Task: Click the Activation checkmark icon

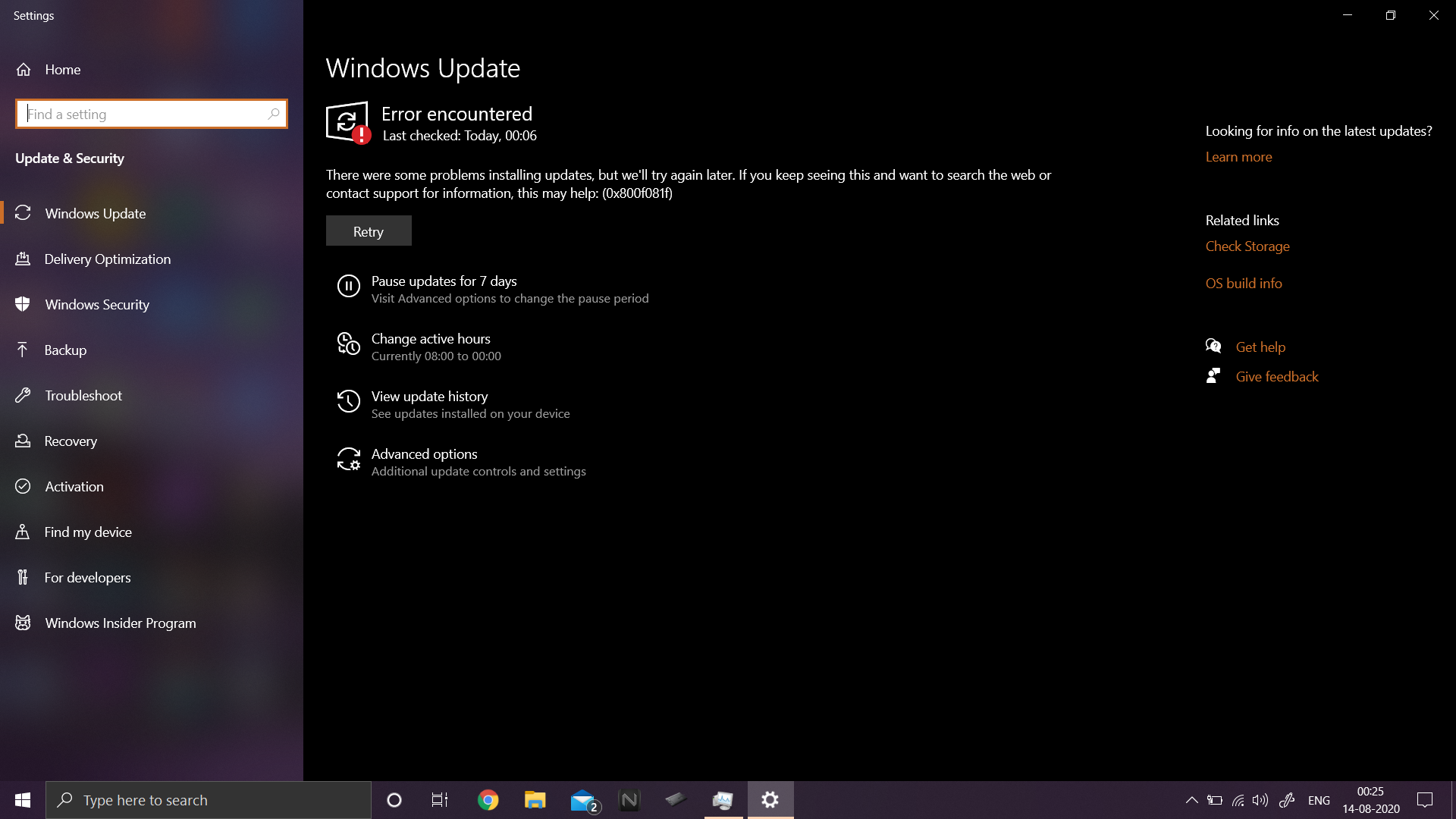Action: pos(23,486)
